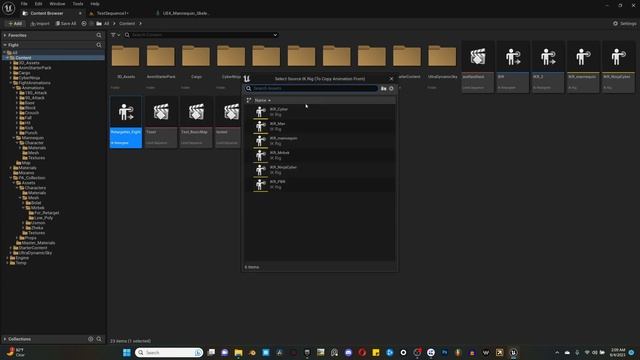Image resolution: width=640 pixels, height=360 pixels.
Task: Click the Unreal Editor taskbar icon
Action: point(513,352)
